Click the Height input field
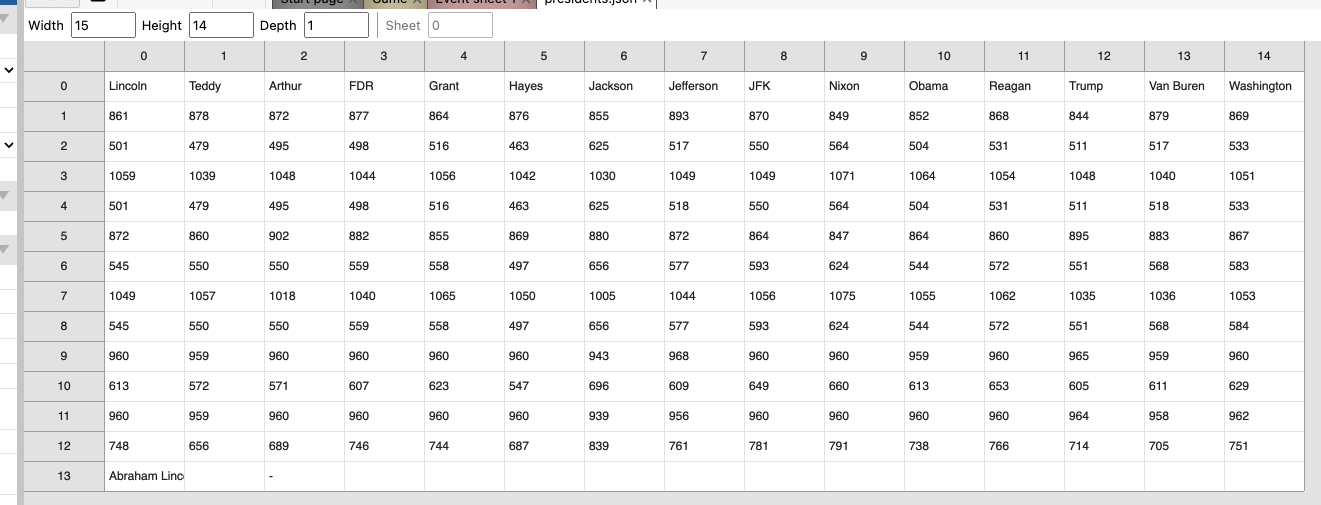This screenshot has width=1321, height=505. tap(221, 25)
